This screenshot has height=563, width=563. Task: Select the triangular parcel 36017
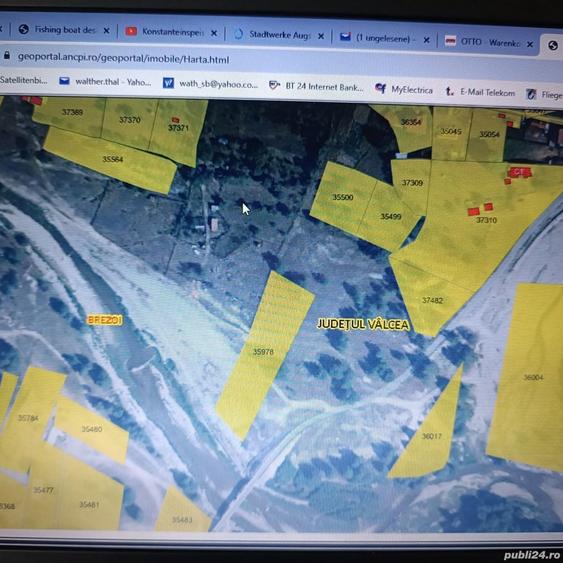point(431,436)
